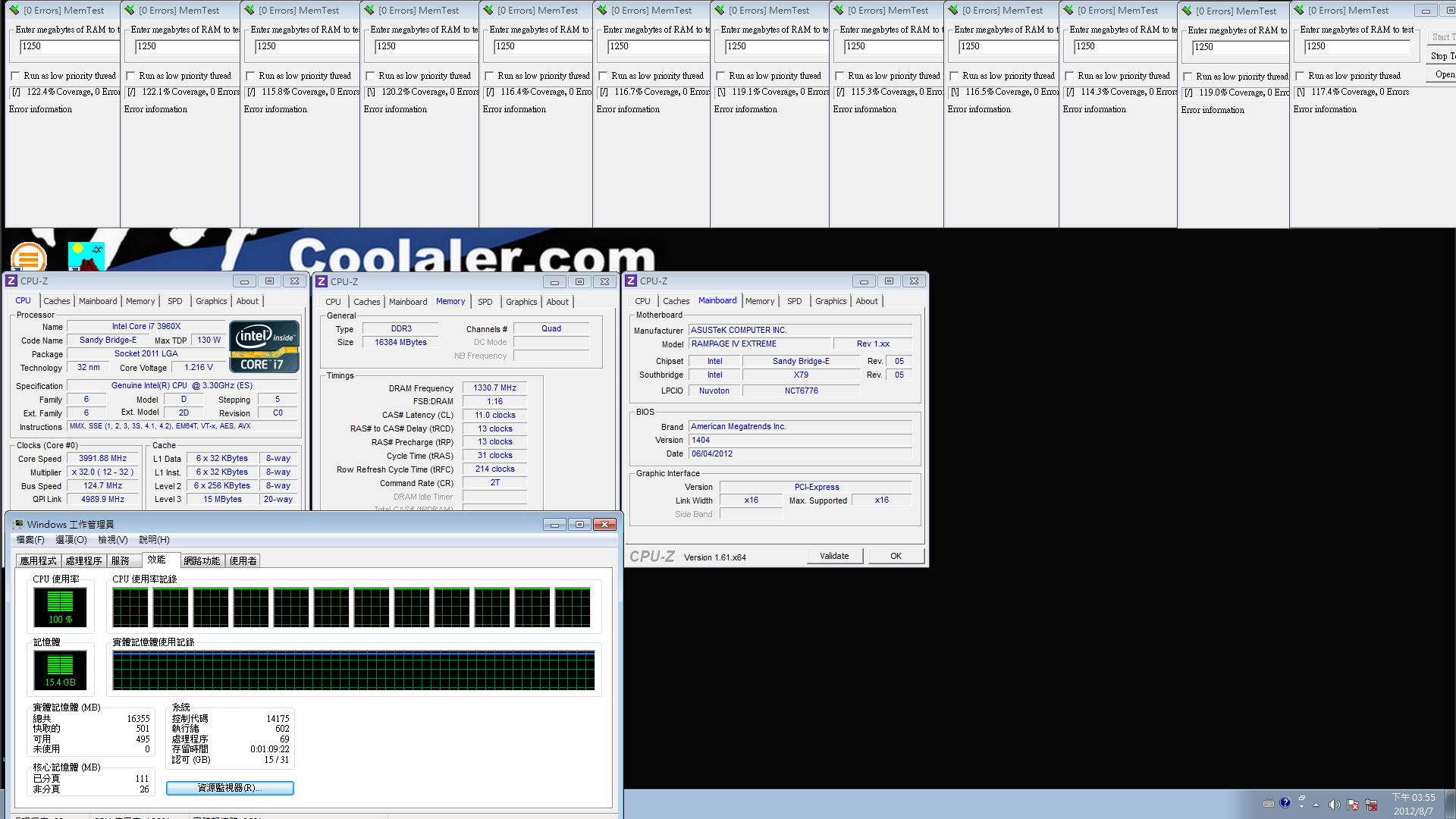The height and width of the screenshot is (819, 1456).
Task: Open the Action Center flag tray icon
Action: 1353,805
